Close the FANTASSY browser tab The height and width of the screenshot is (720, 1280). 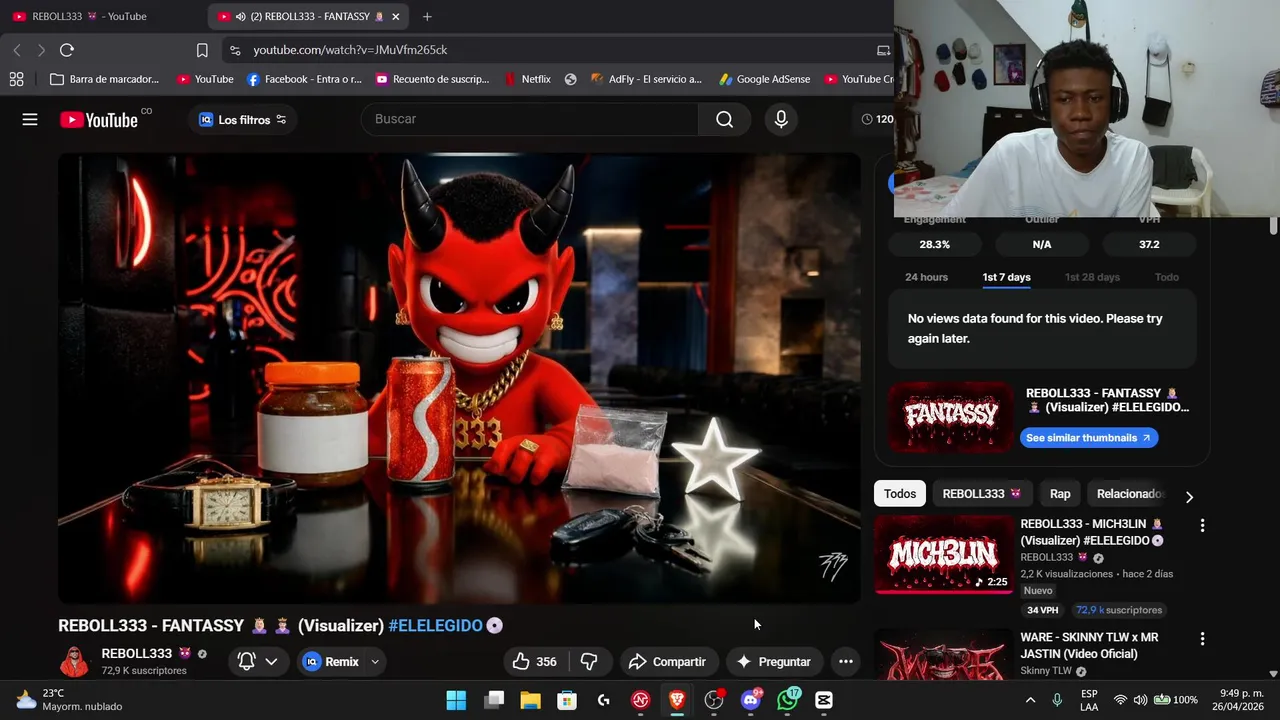pyautogui.click(x=396, y=17)
